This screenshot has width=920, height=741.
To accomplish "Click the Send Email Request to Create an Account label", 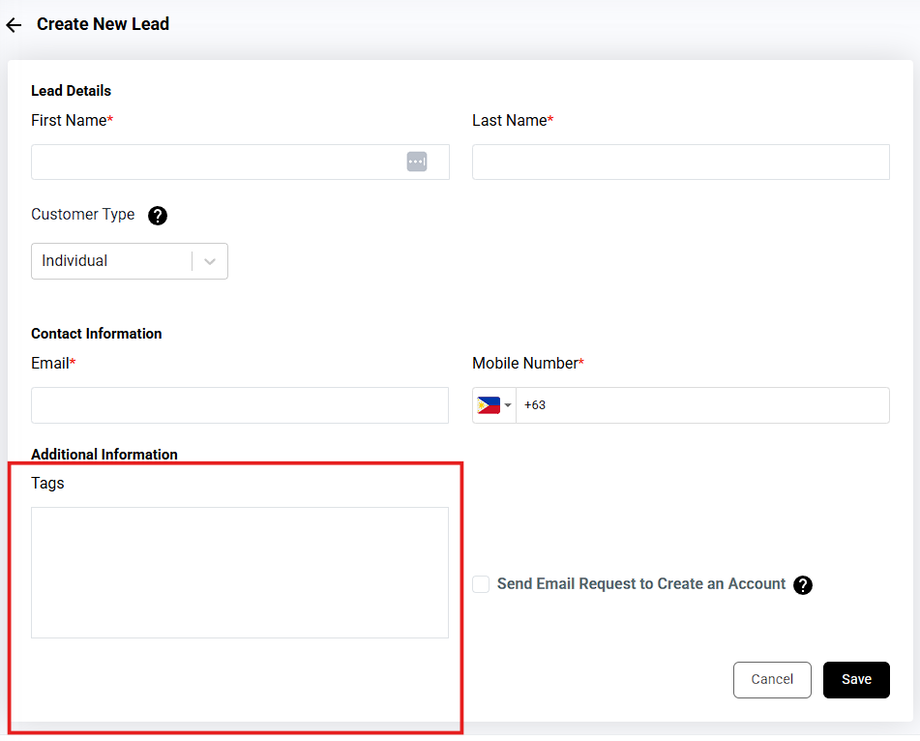I will pyautogui.click(x=641, y=584).
